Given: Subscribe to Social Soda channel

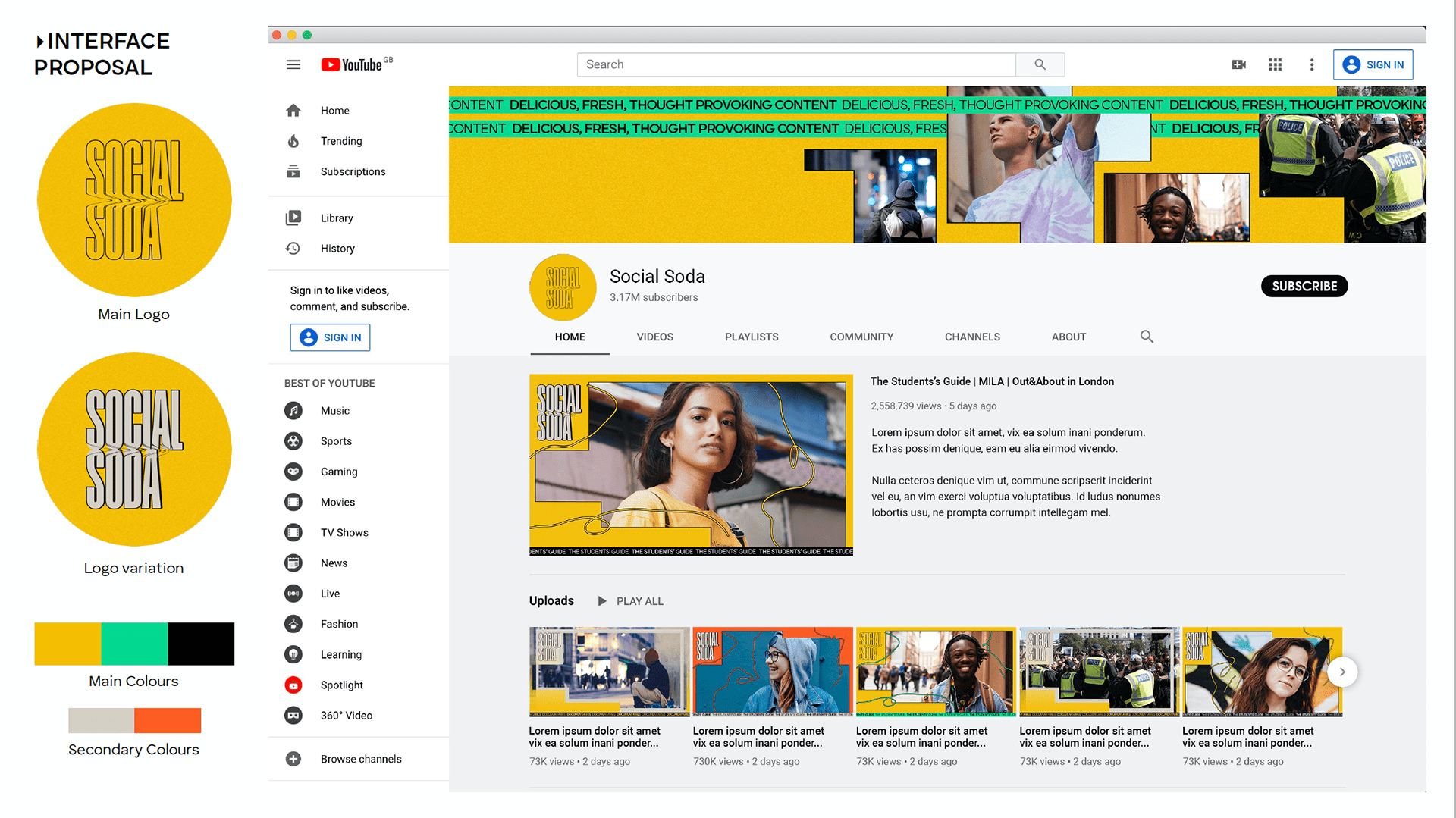Looking at the screenshot, I should click(1304, 287).
